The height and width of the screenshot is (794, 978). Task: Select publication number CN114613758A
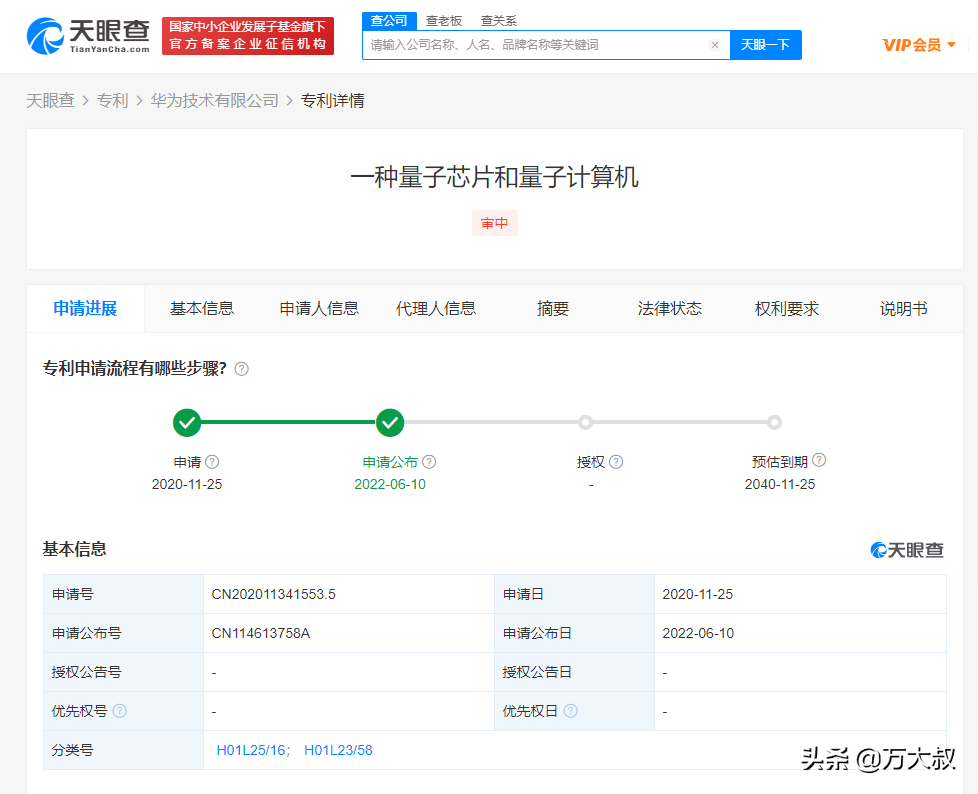pyautogui.click(x=261, y=634)
